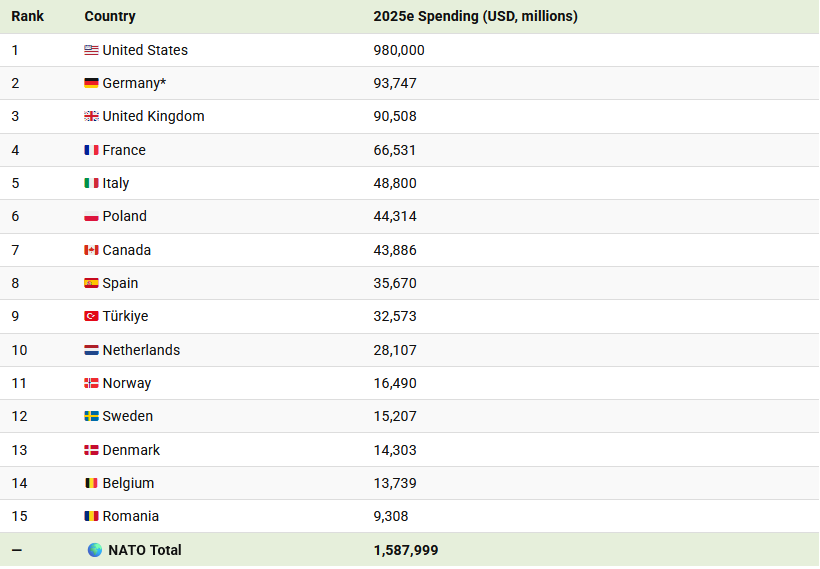
Task: Click the United States flag icon
Action: (x=91, y=50)
